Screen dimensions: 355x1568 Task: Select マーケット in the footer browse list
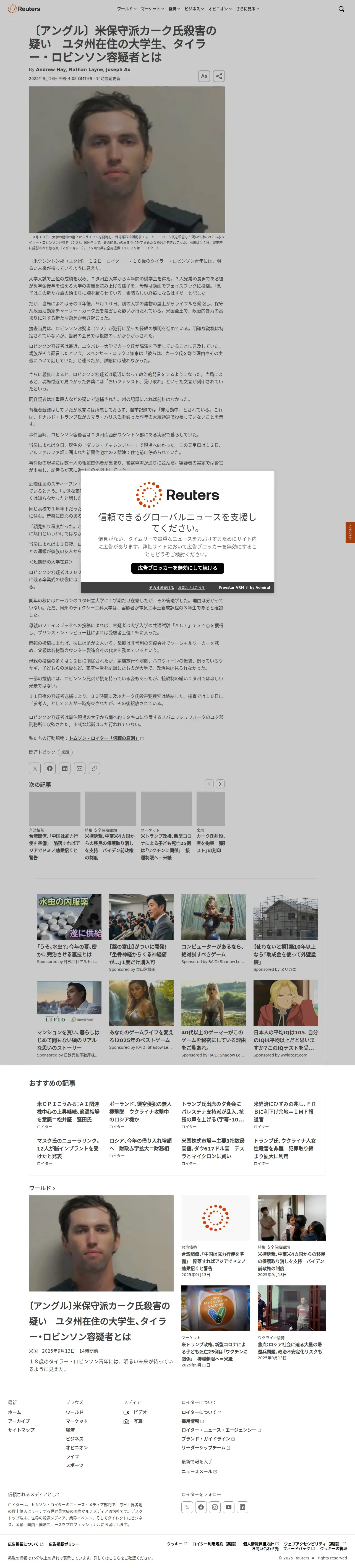77,1421
